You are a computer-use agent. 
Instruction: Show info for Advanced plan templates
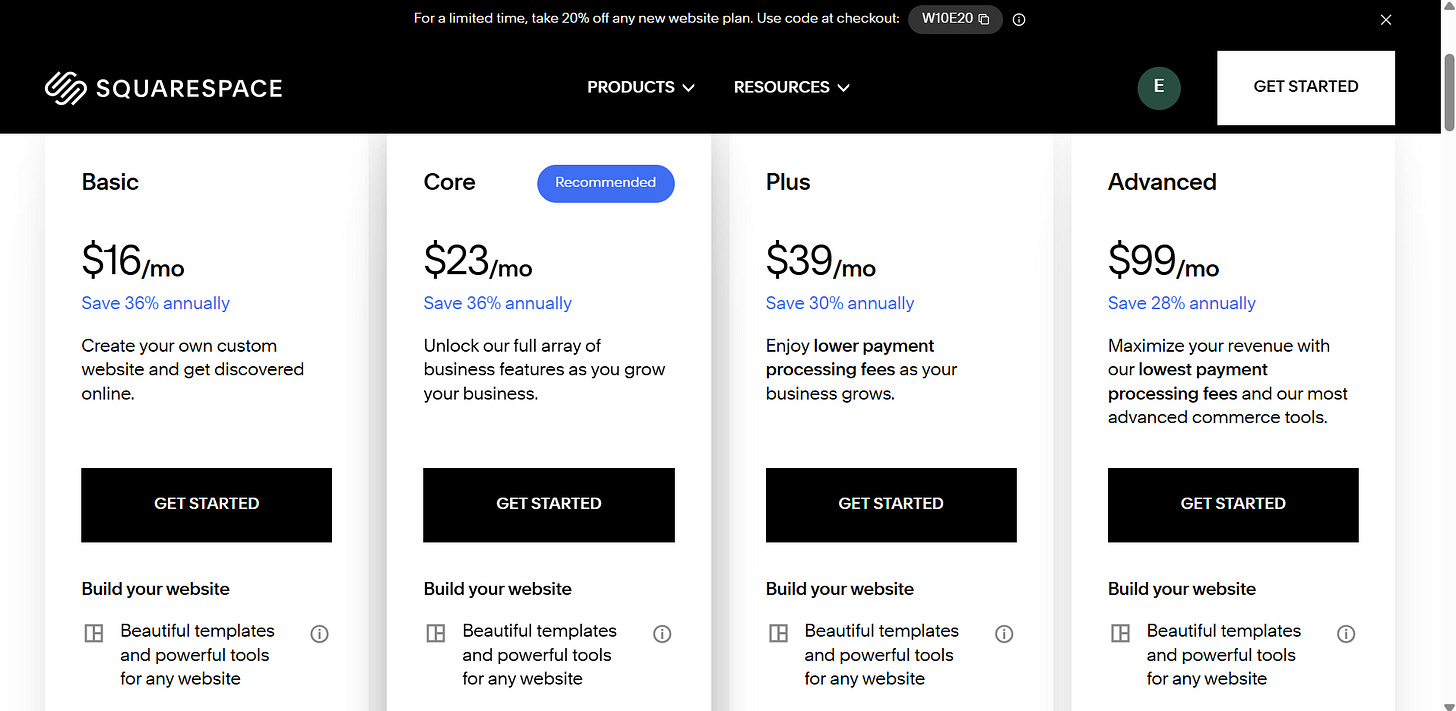[x=1346, y=633]
